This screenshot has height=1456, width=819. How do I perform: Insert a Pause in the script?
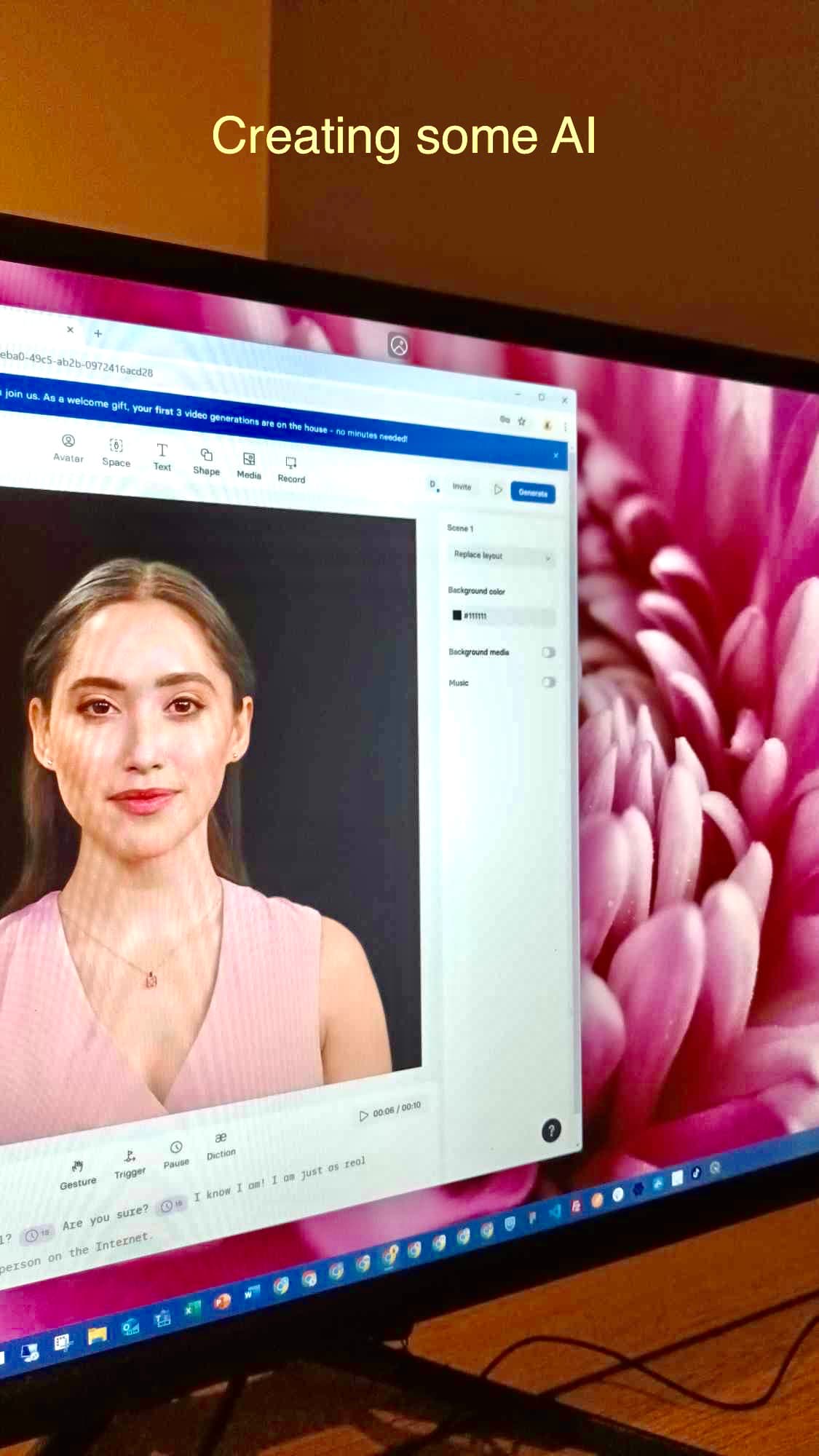tap(176, 1154)
